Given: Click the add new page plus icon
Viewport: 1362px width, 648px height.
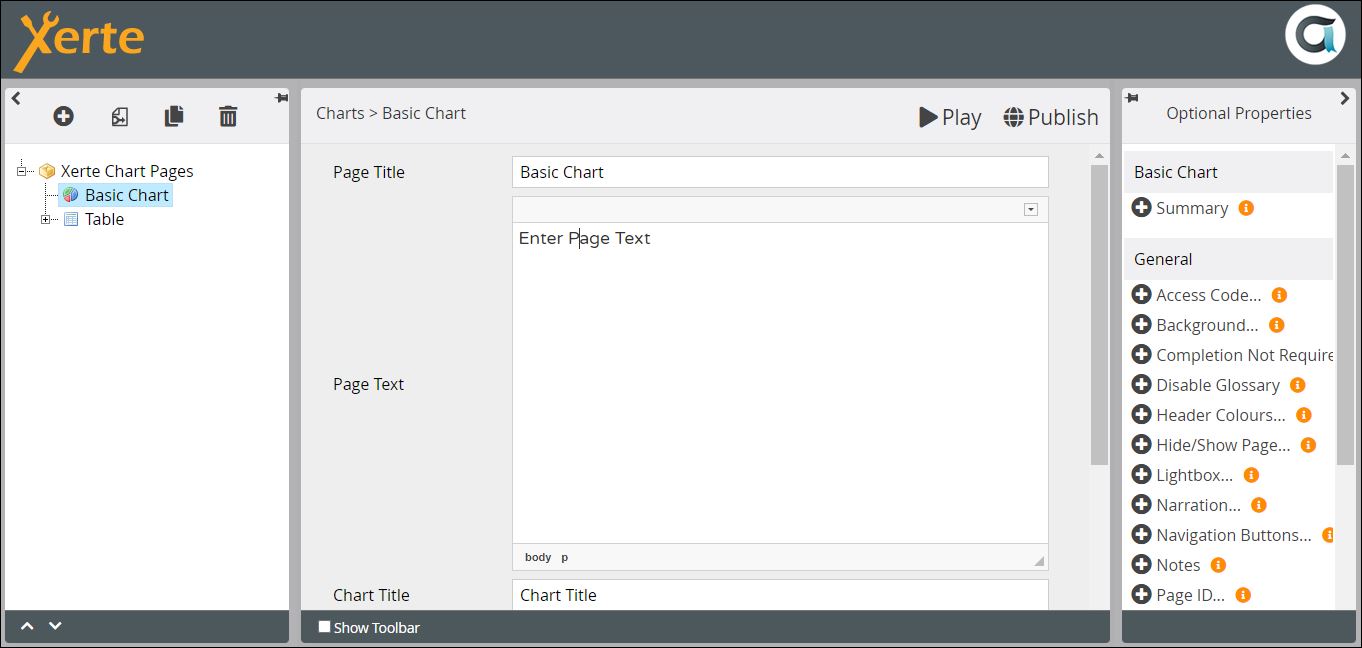Looking at the screenshot, I should tap(63, 117).
